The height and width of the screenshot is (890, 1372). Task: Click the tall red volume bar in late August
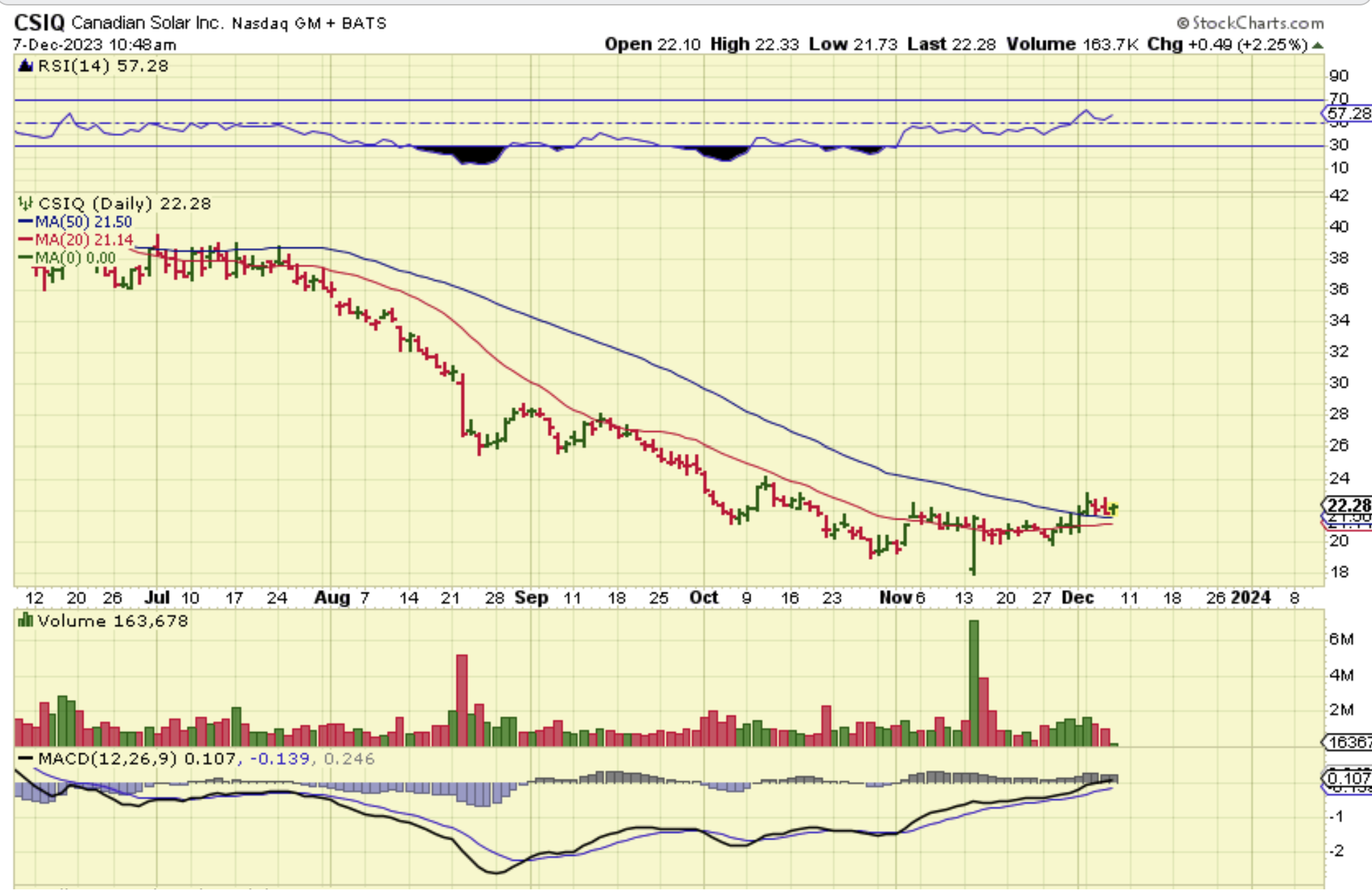pos(461,699)
